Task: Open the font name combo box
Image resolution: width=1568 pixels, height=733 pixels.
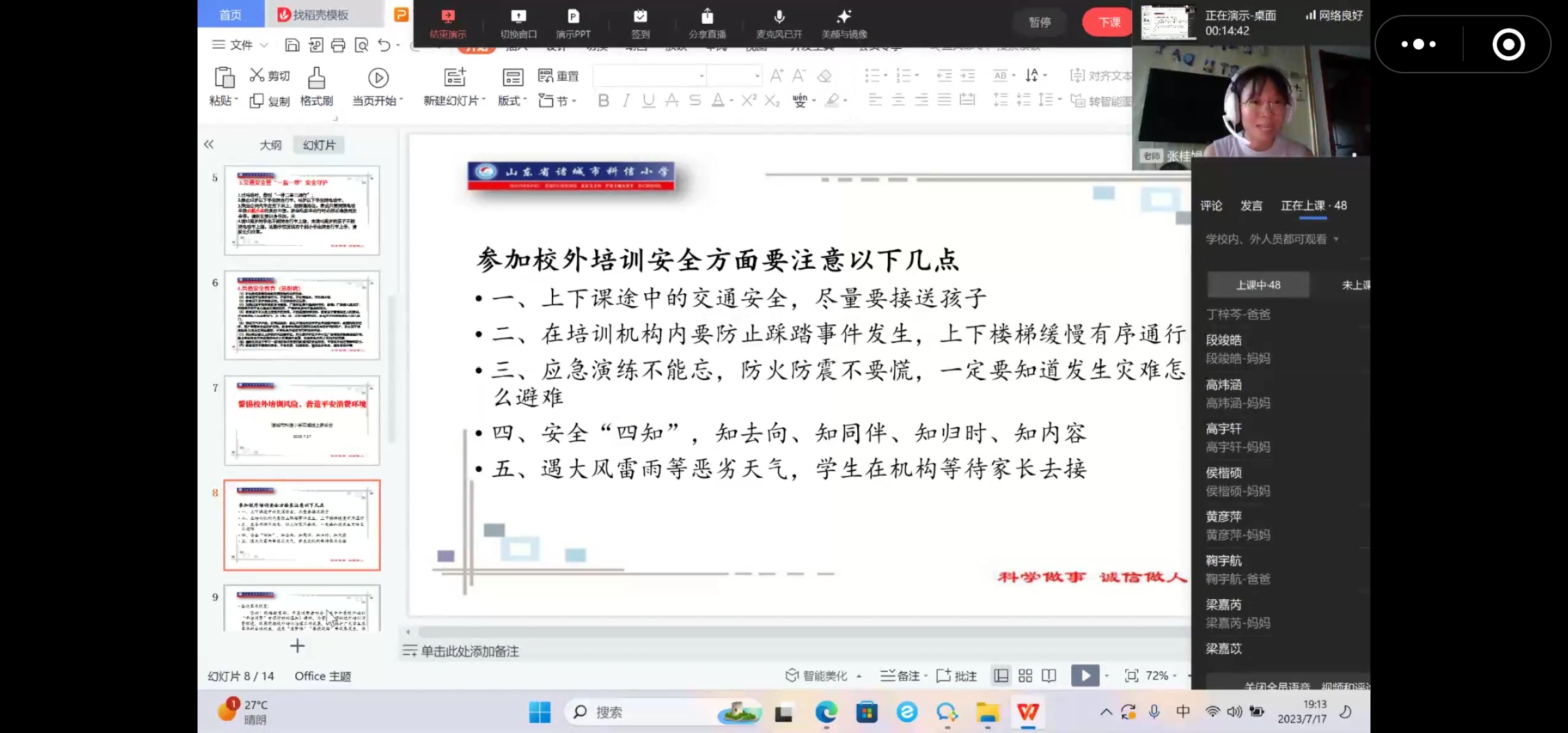Action: click(x=650, y=75)
